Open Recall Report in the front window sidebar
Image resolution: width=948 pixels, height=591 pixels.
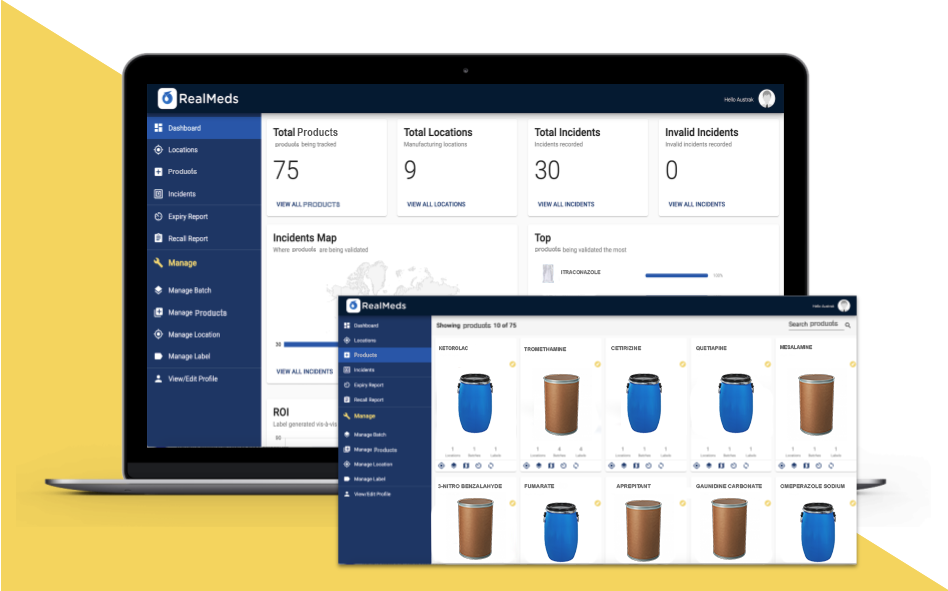pyautogui.click(x=385, y=399)
